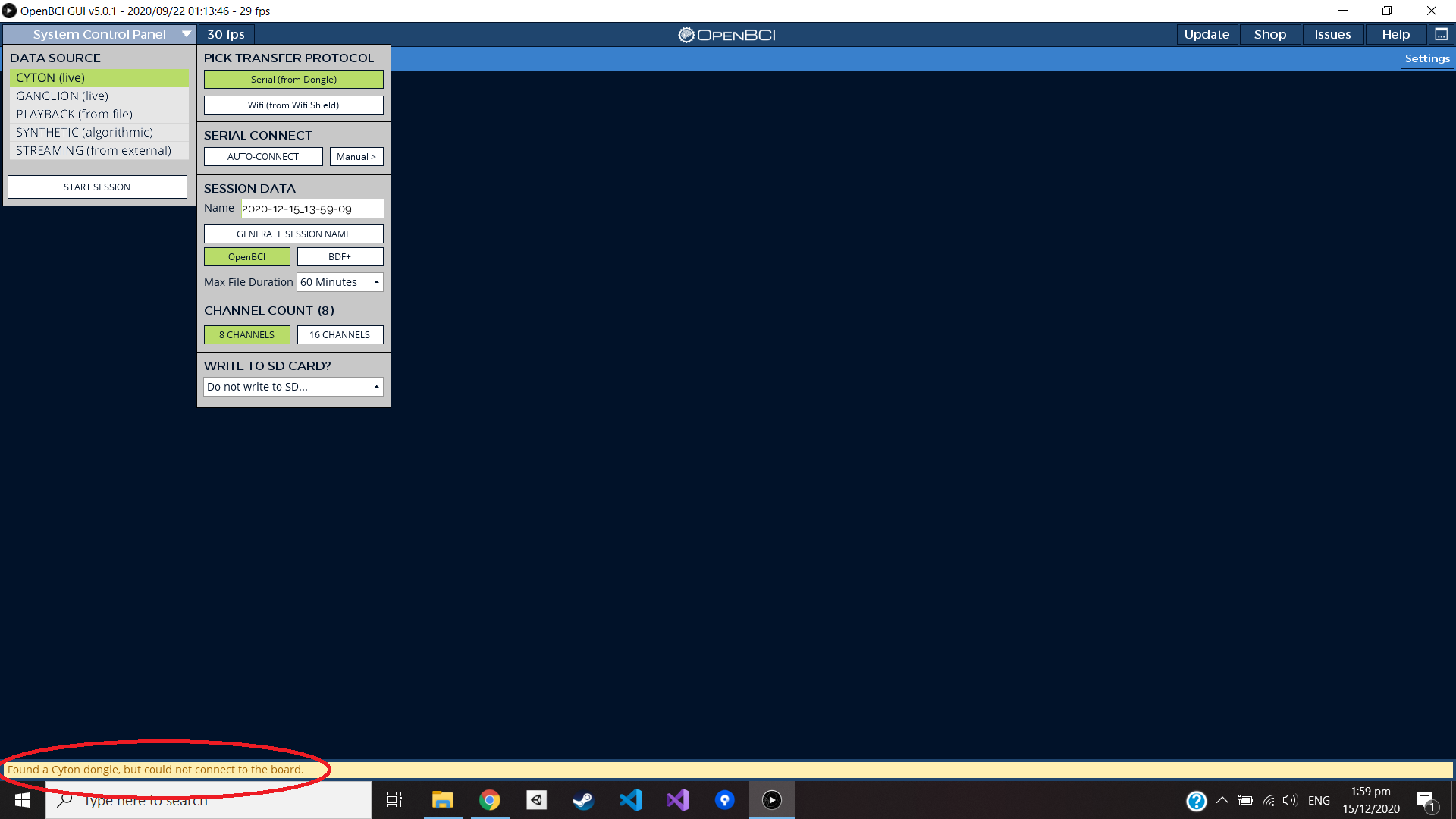Collapse the System Control Panel dropdown

tap(99, 35)
